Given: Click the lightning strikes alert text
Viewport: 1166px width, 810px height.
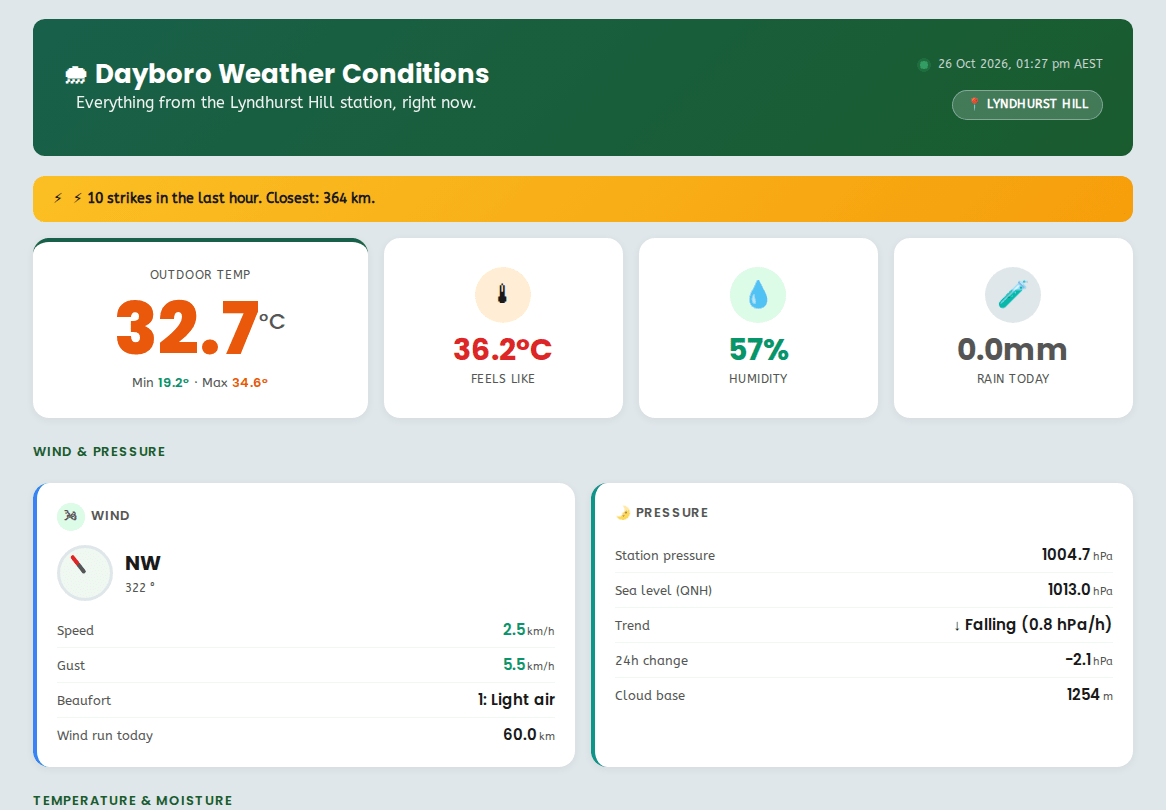Looking at the screenshot, I should pos(231,198).
